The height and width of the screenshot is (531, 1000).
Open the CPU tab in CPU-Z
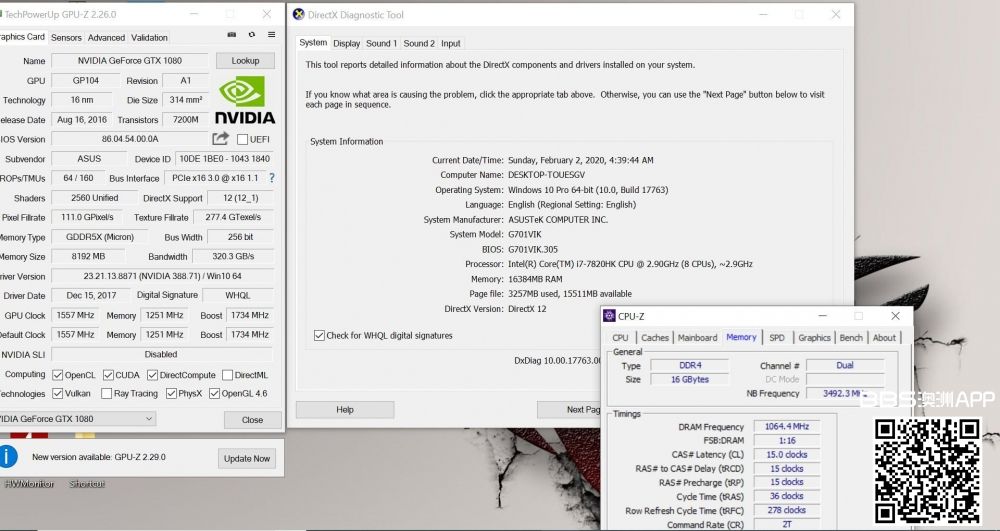[620, 338]
